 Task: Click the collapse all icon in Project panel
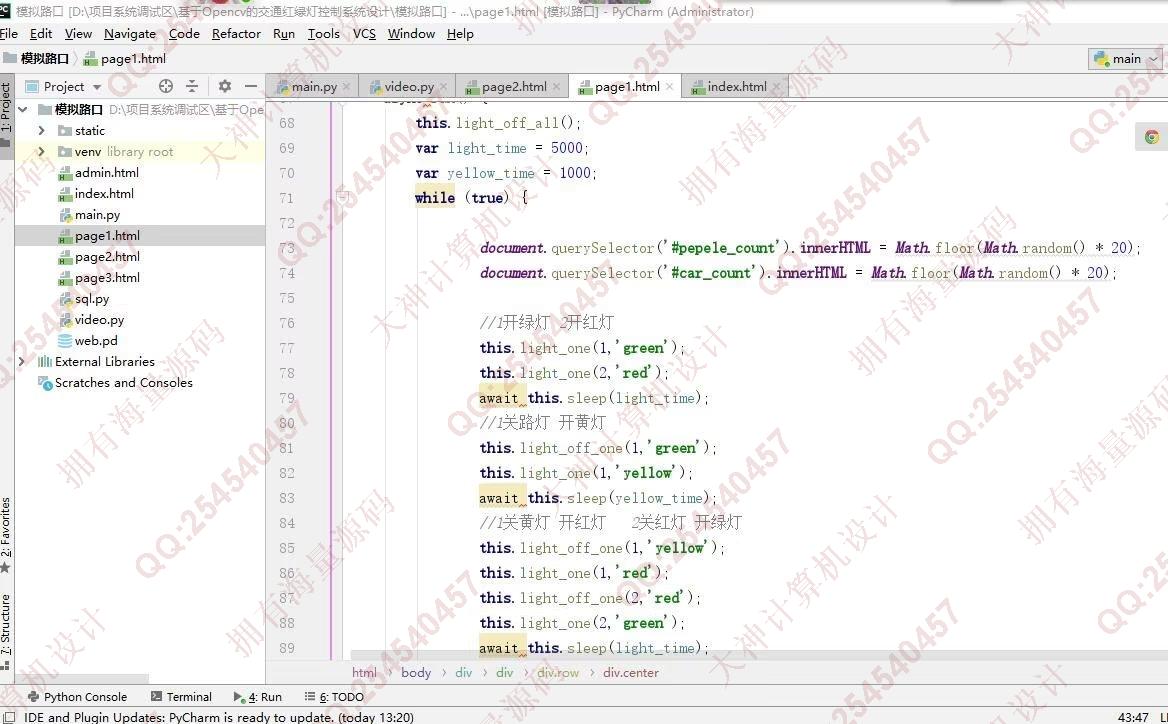pos(191,86)
